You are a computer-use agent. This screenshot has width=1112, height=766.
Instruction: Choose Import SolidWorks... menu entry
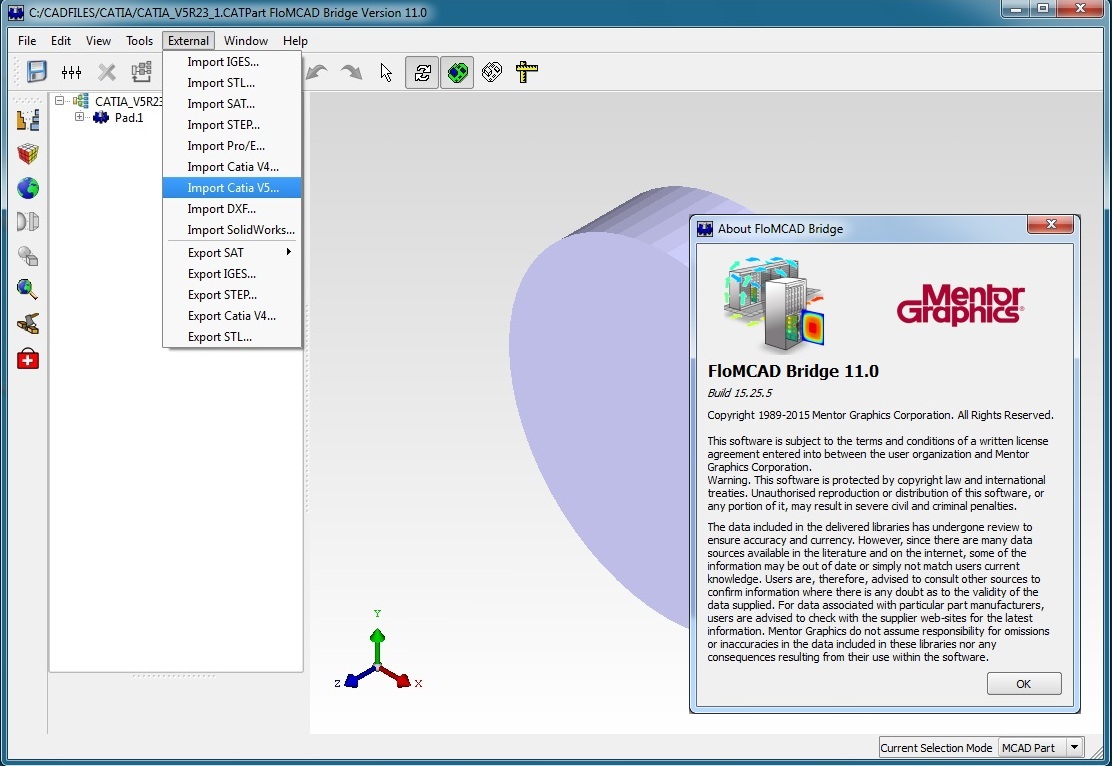coord(232,229)
